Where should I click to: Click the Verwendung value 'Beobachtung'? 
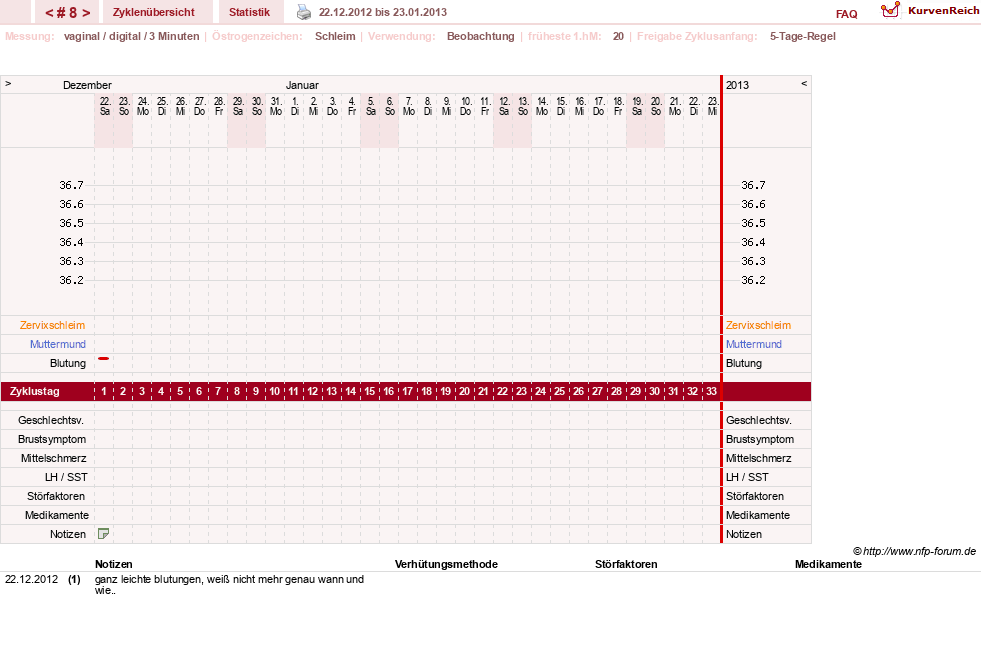click(x=480, y=36)
